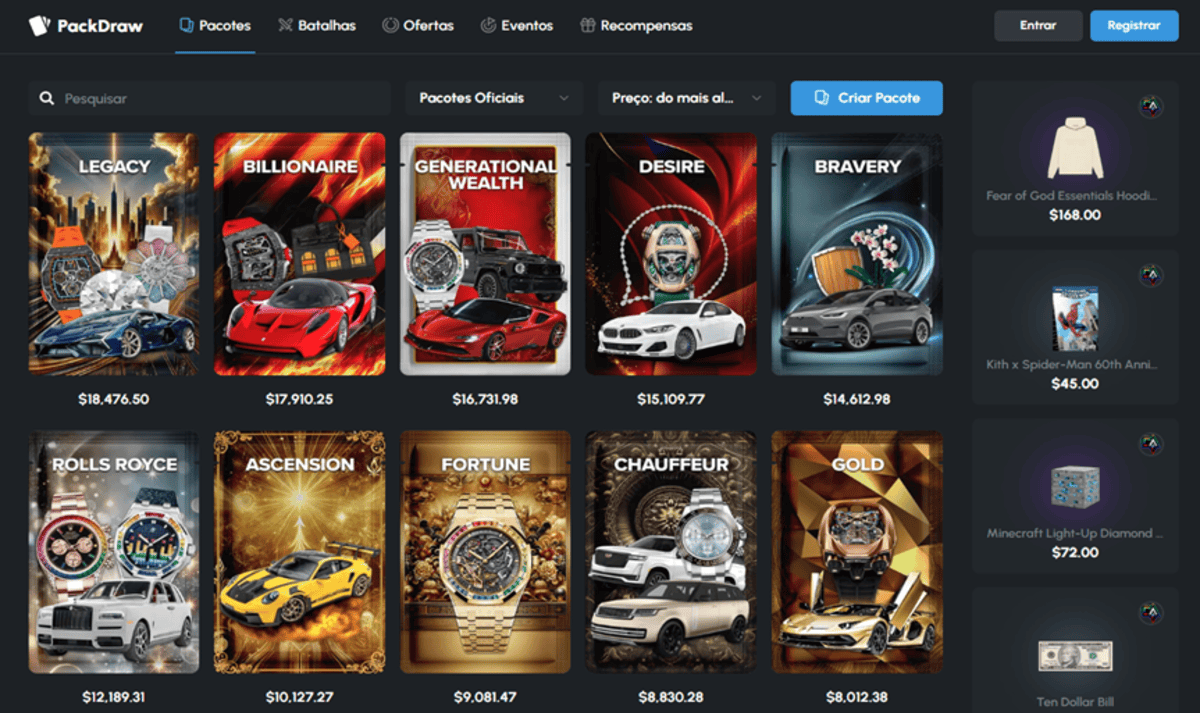
Task: Switch to the Eventos tab
Action: (517, 26)
